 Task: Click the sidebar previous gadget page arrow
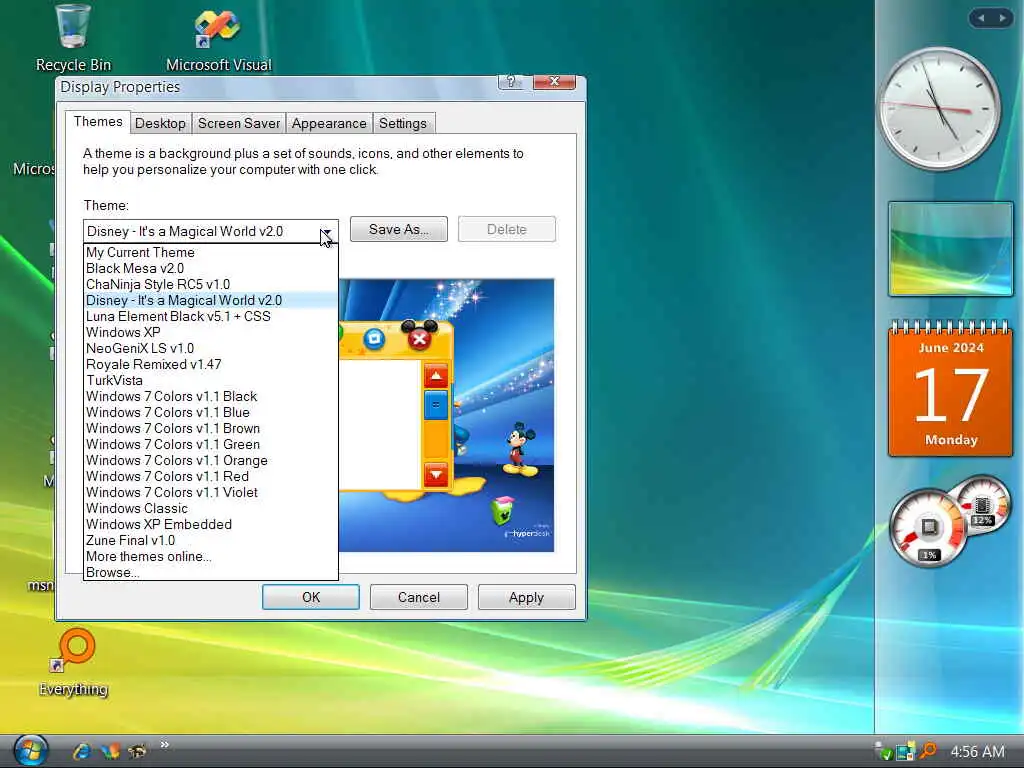[981, 18]
